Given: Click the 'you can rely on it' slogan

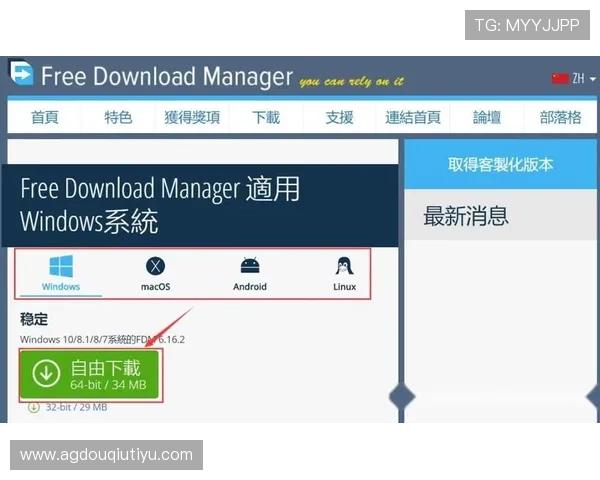Looking at the screenshot, I should [351, 81].
